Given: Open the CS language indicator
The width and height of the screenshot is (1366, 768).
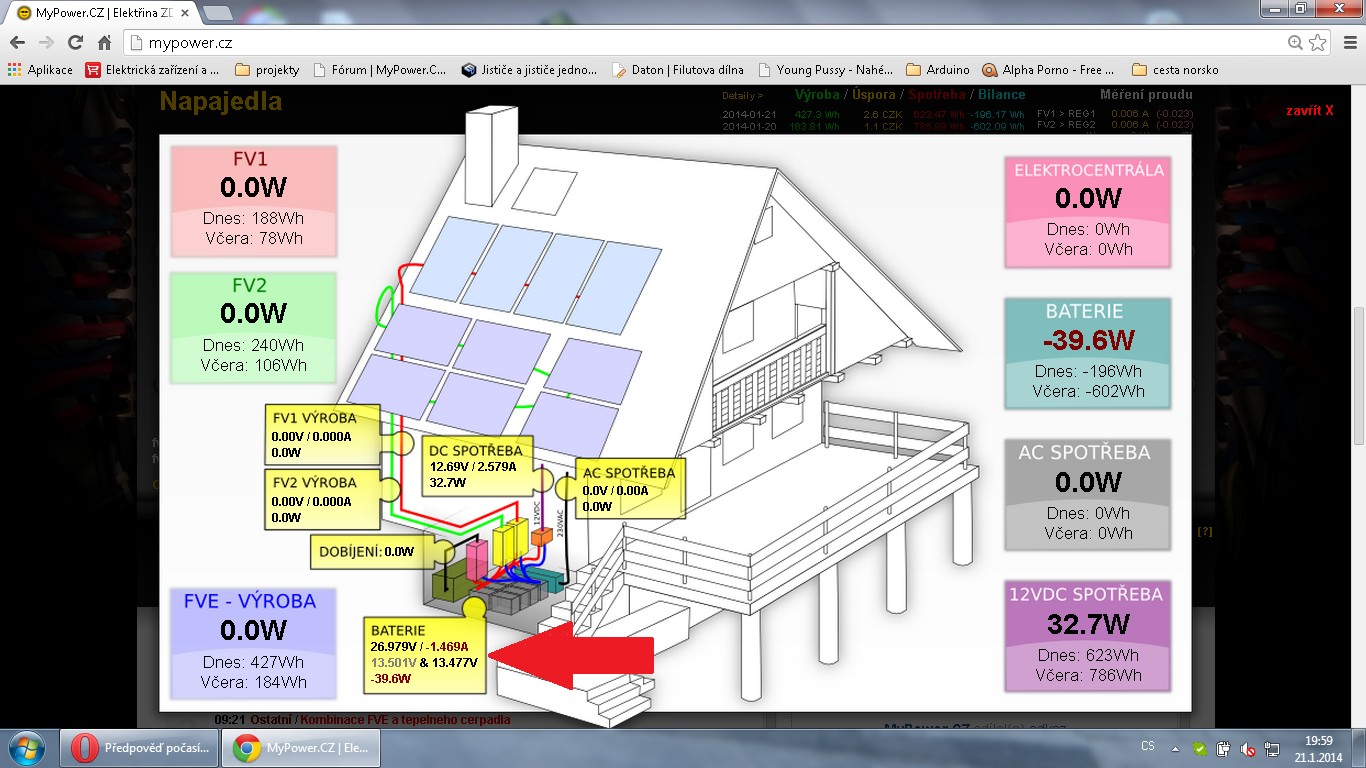Looking at the screenshot, I should (1148, 747).
